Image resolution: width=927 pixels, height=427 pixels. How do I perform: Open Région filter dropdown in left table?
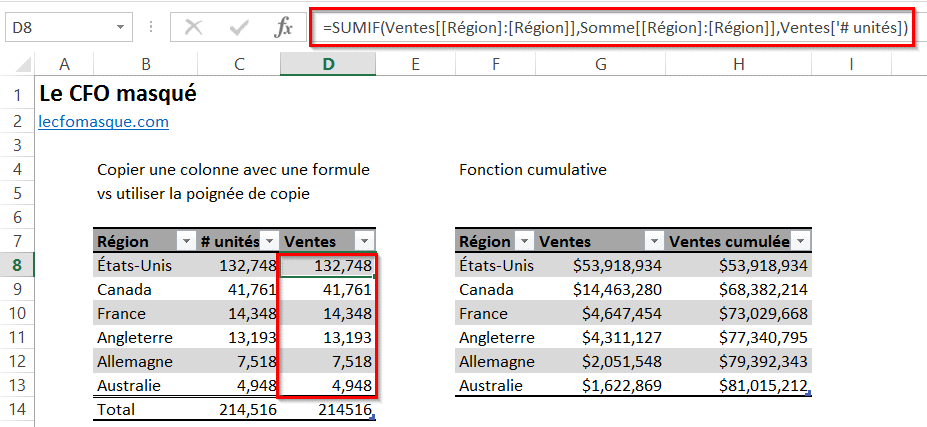pos(185,241)
